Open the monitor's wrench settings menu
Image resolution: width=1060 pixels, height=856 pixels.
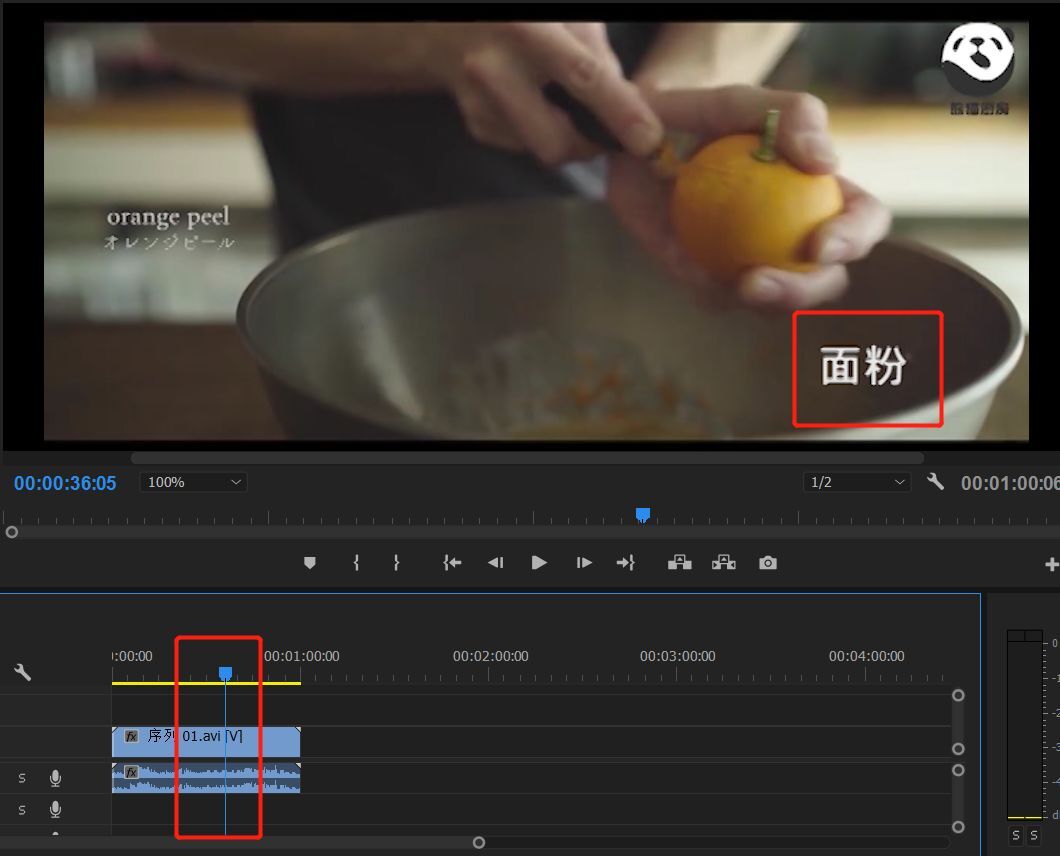click(x=935, y=482)
